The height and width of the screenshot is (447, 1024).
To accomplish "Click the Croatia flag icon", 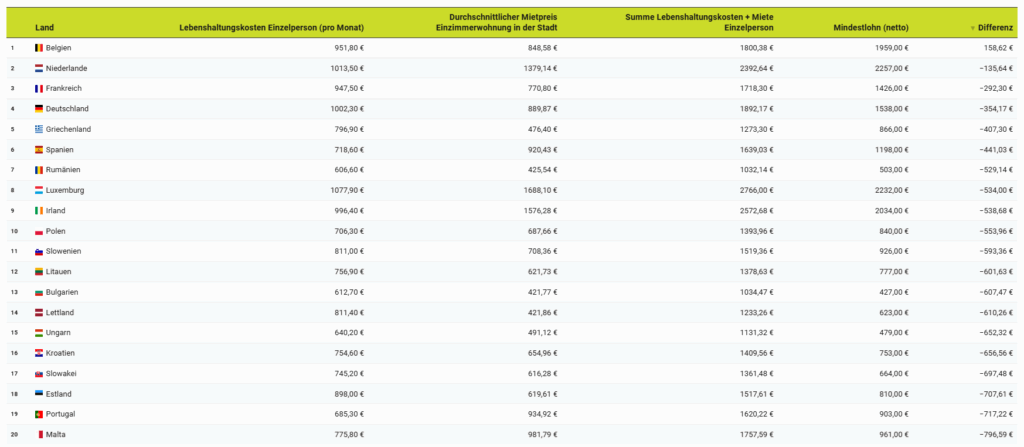I will (x=39, y=353).
